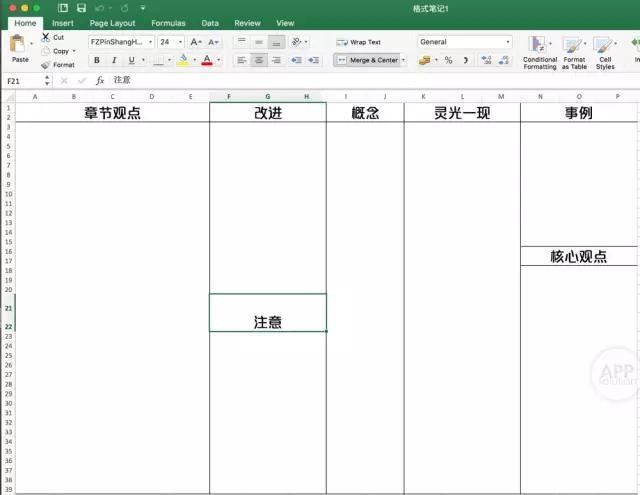Select the 核心观点 header cell

point(578,256)
